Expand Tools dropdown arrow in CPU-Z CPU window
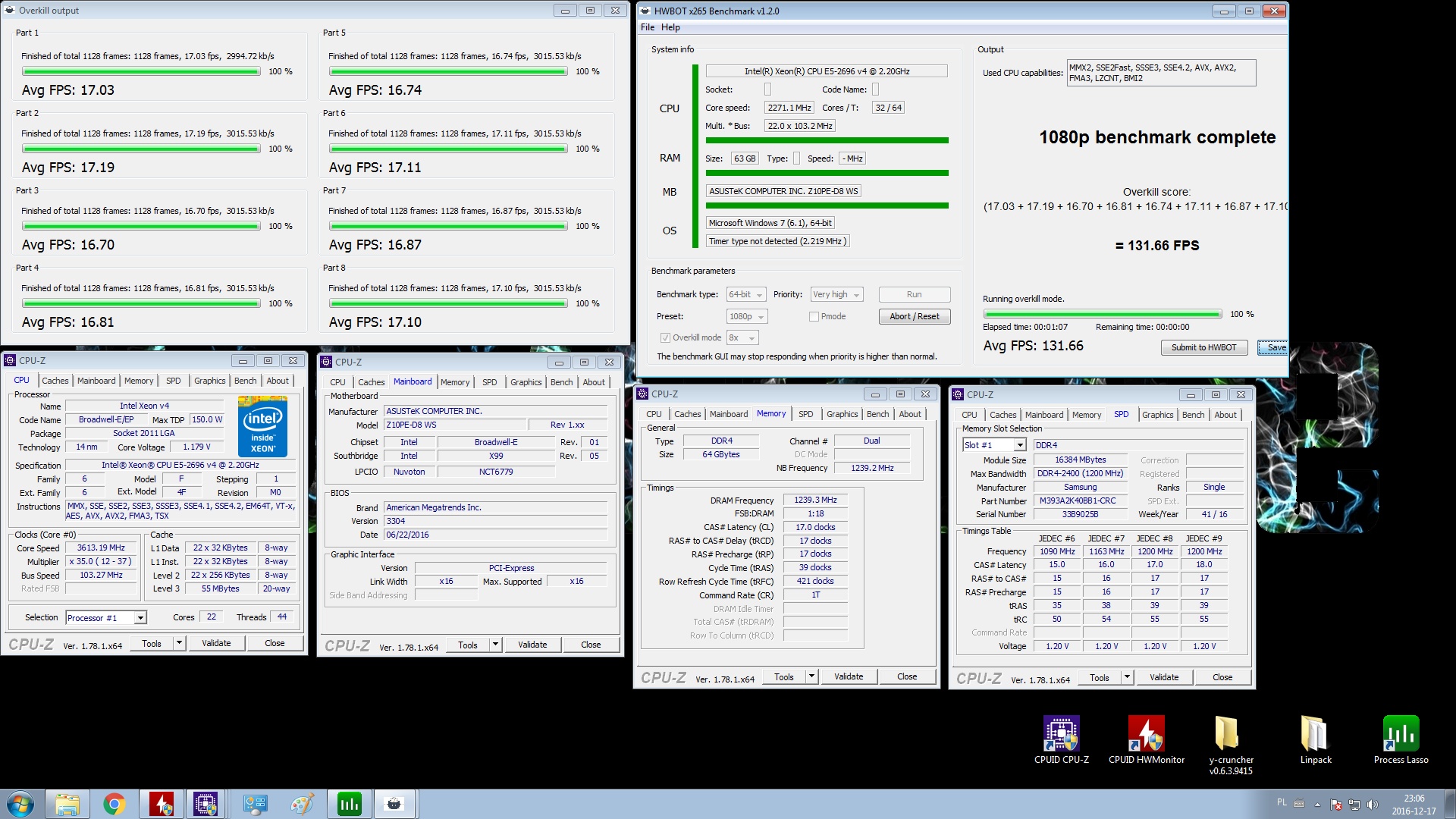The image size is (1456, 819). tap(179, 643)
